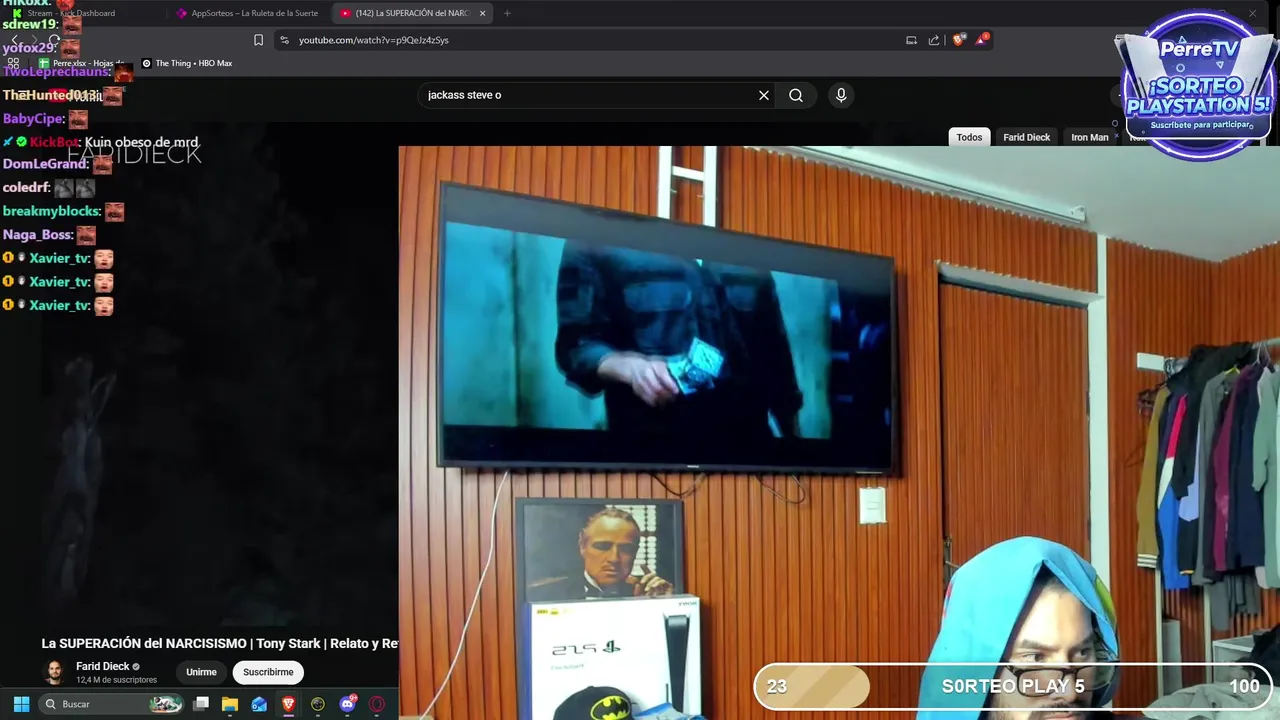Click the Buscar taskbar search box
1280x720 pixels.
[112, 704]
